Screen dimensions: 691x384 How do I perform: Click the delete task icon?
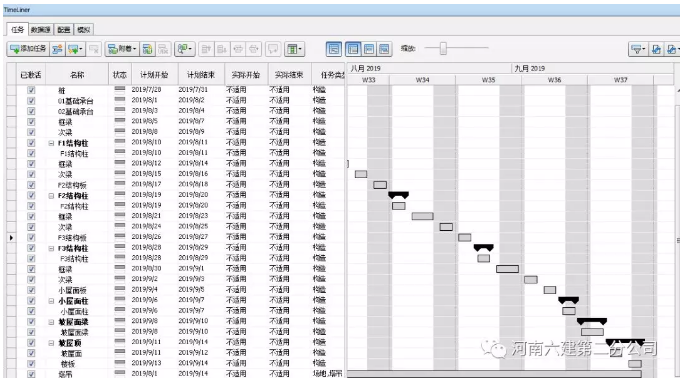tap(93, 49)
